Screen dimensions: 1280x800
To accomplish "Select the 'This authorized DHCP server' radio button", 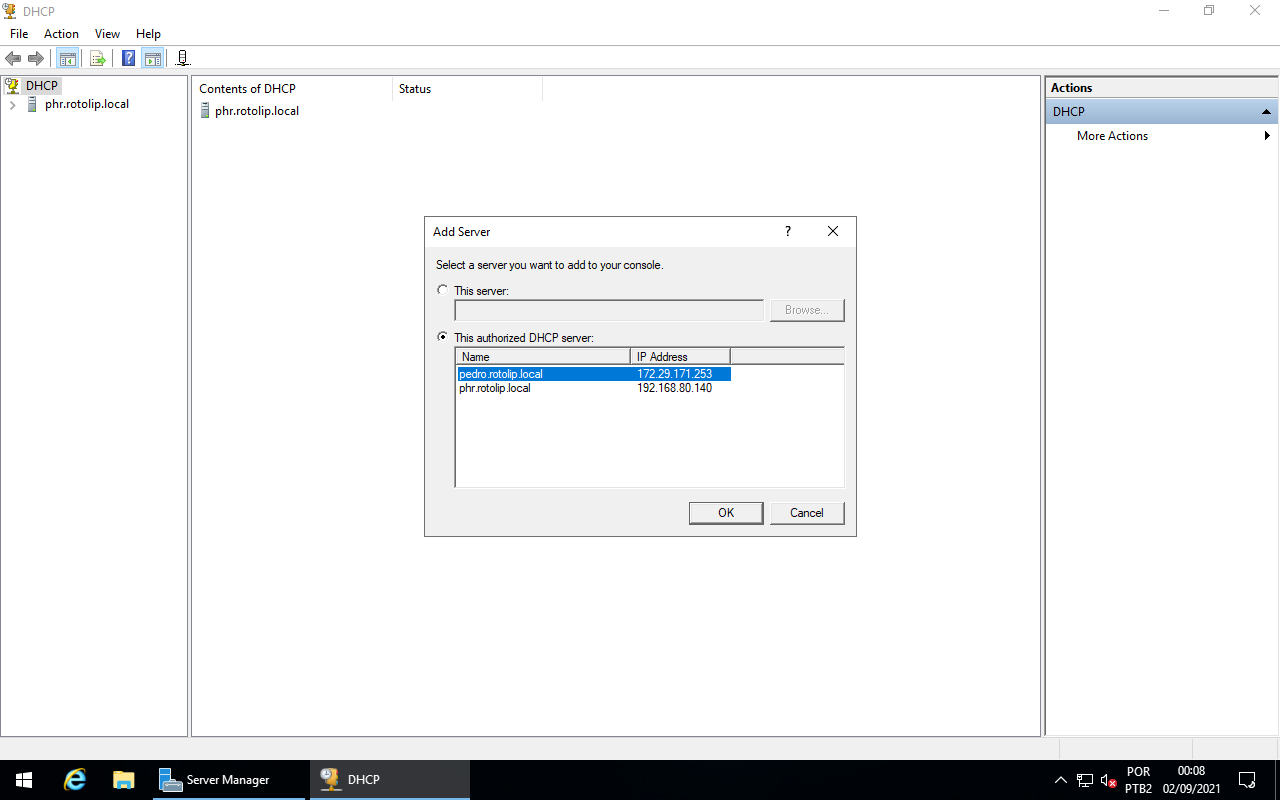I will [x=443, y=337].
